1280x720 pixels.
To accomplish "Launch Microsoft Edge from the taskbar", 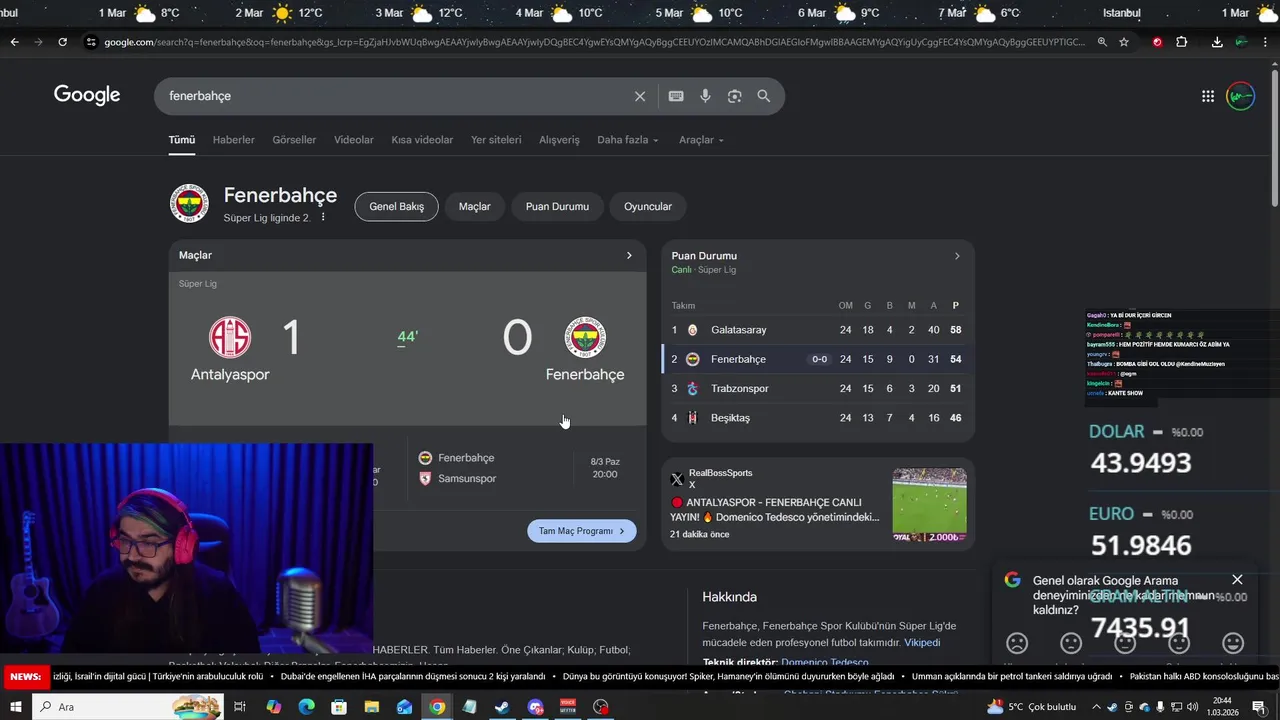I will pyautogui.click(x=307, y=707).
